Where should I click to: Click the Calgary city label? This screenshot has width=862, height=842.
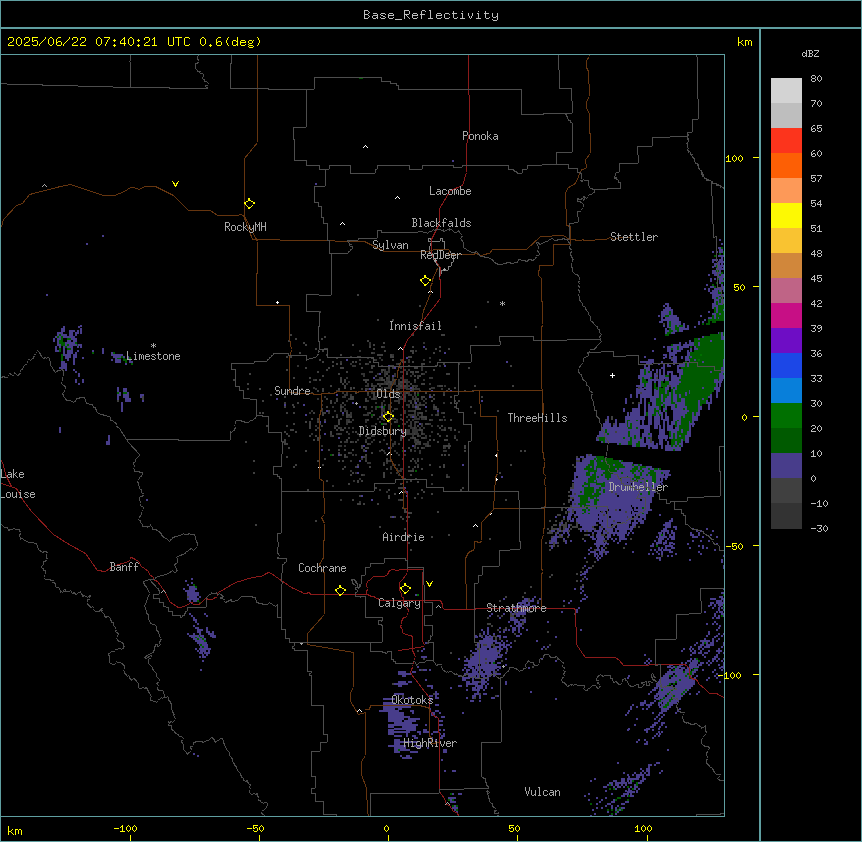point(399,603)
